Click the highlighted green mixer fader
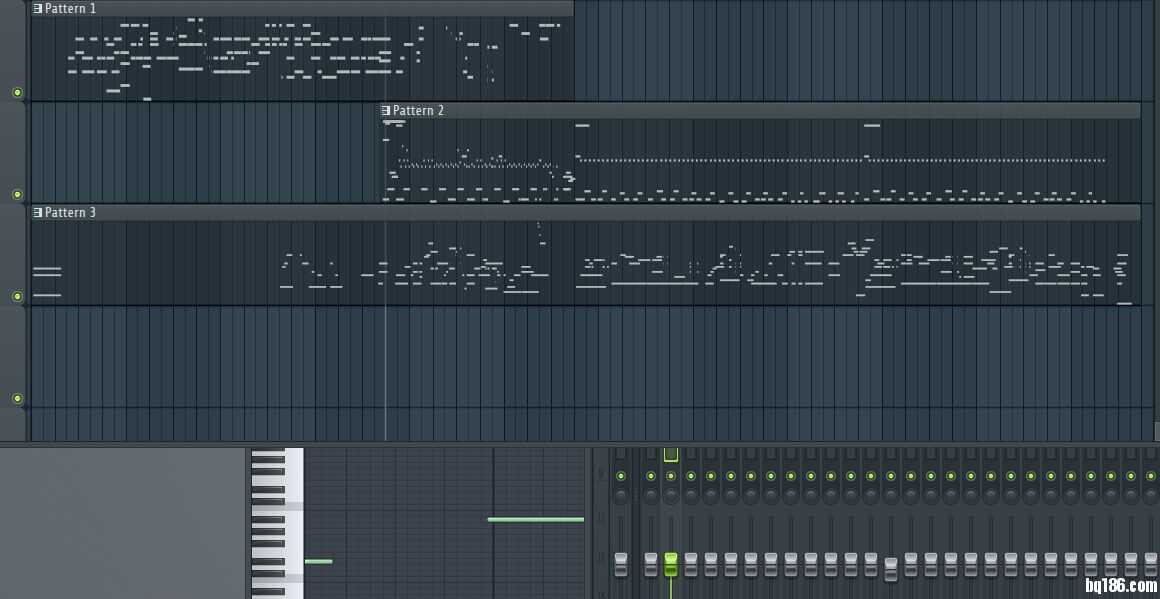Viewport: 1160px width, 599px height. [671, 564]
